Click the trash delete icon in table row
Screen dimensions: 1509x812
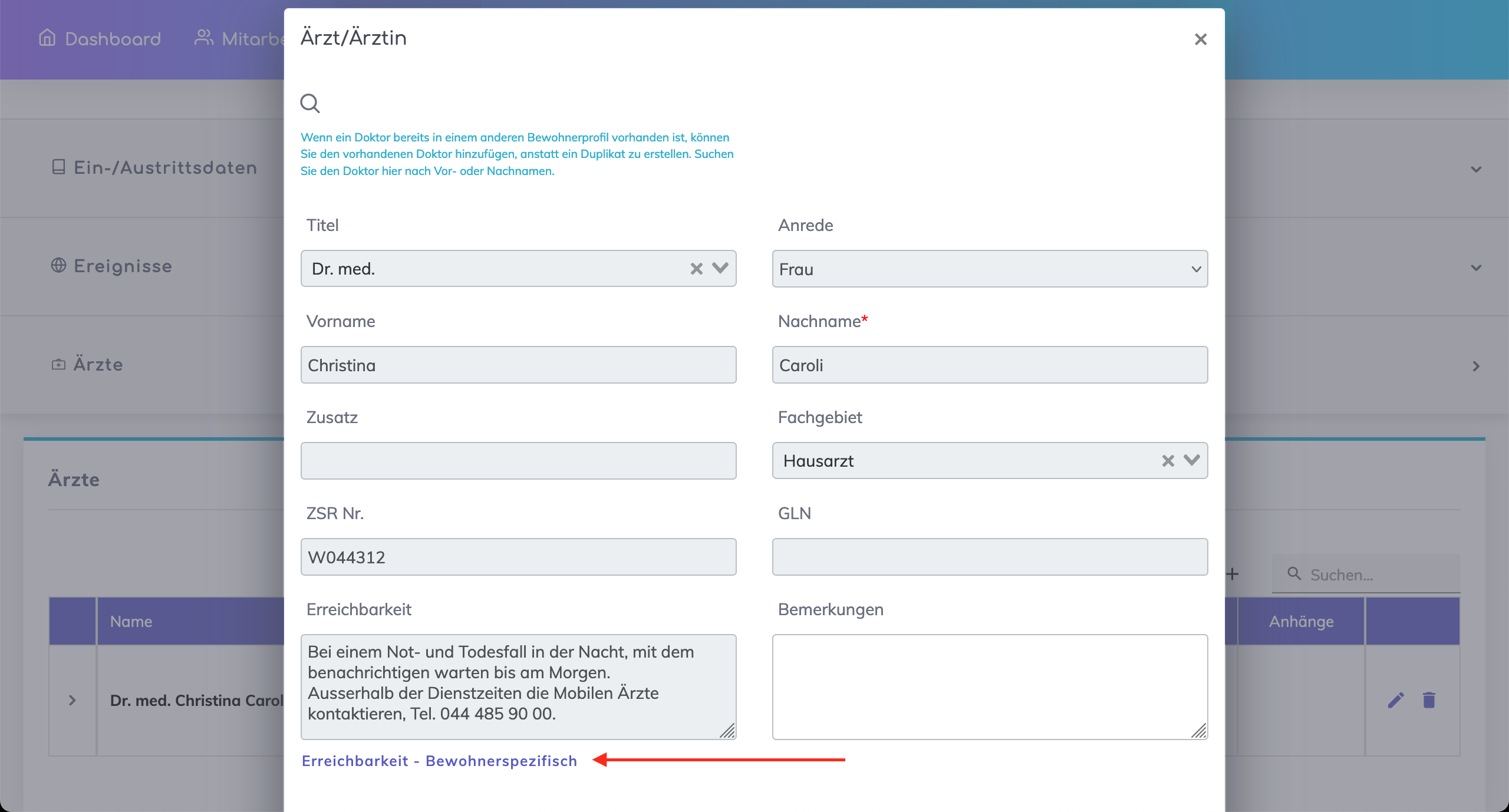click(x=1429, y=700)
